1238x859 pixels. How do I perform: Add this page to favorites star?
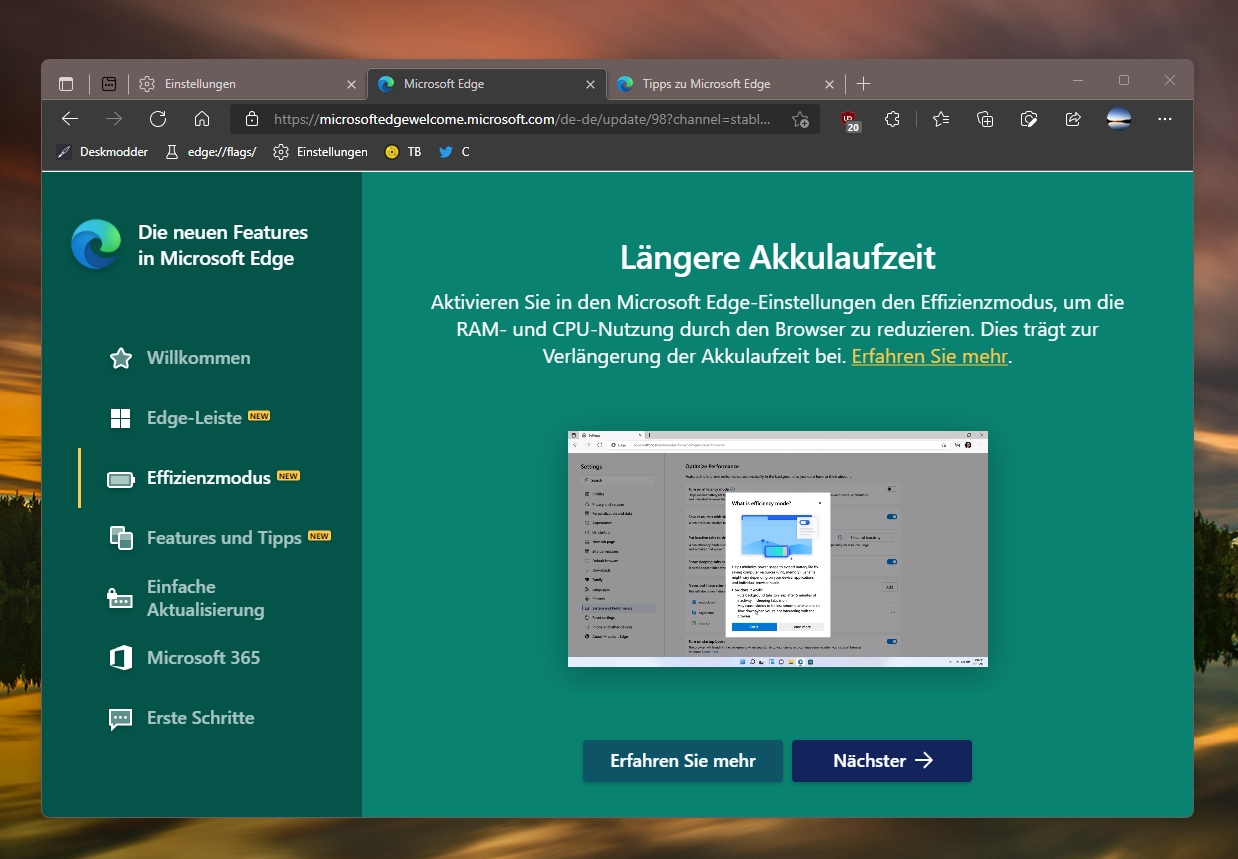(x=800, y=119)
